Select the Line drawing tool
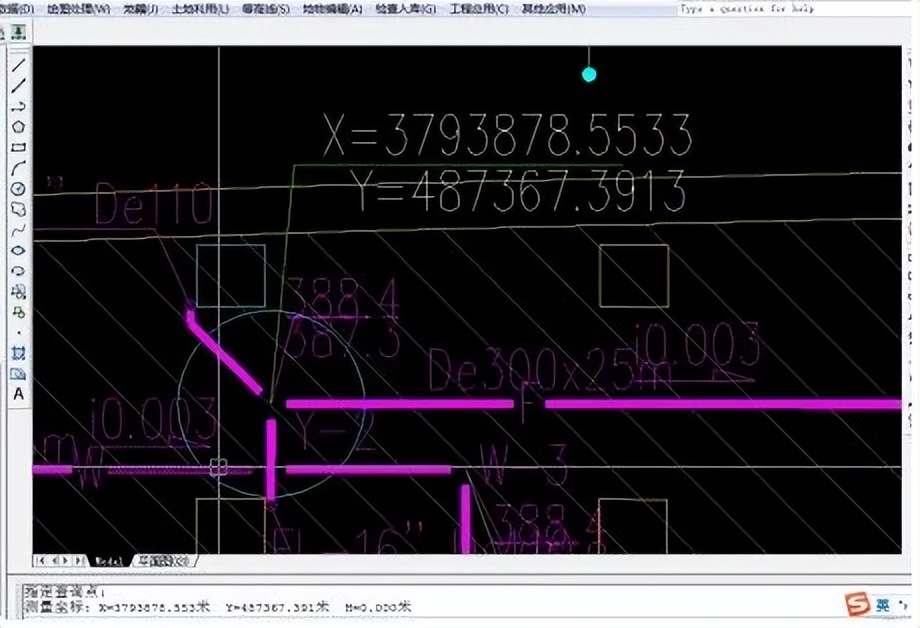 coord(18,65)
